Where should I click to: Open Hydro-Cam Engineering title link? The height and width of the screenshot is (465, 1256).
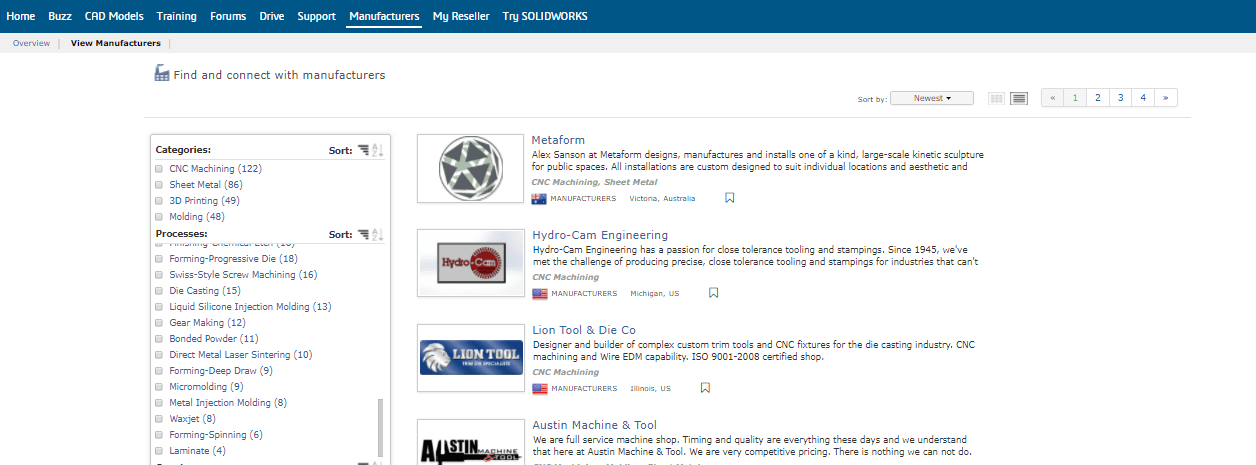pyautogui.click(x=600, y=235)
